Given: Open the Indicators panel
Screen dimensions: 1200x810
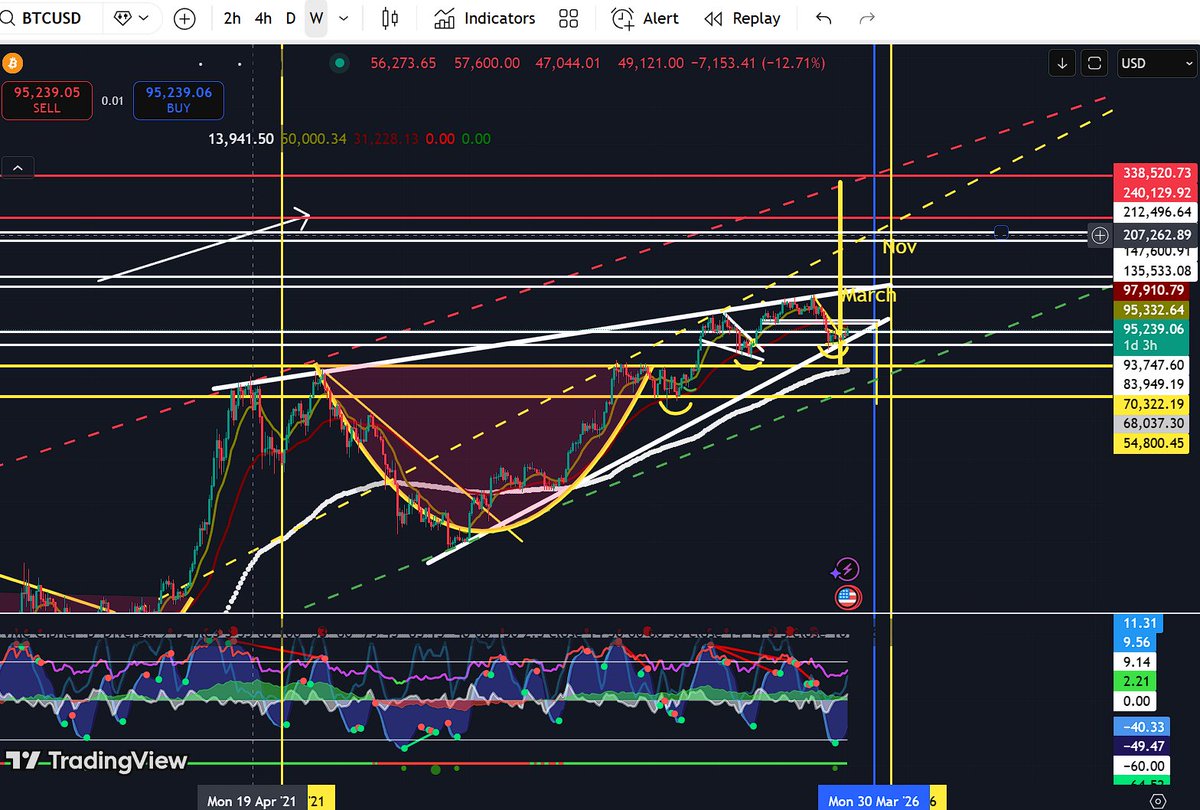Looking at the screenshot, I should tap(484, 18).
